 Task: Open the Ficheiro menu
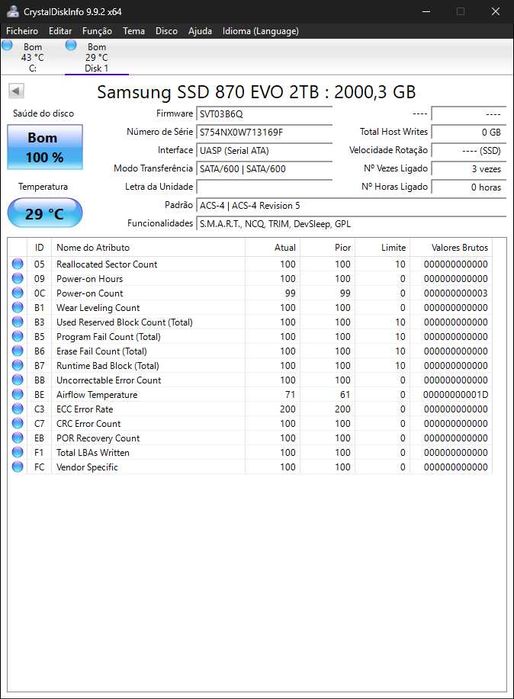coord(22,31)
